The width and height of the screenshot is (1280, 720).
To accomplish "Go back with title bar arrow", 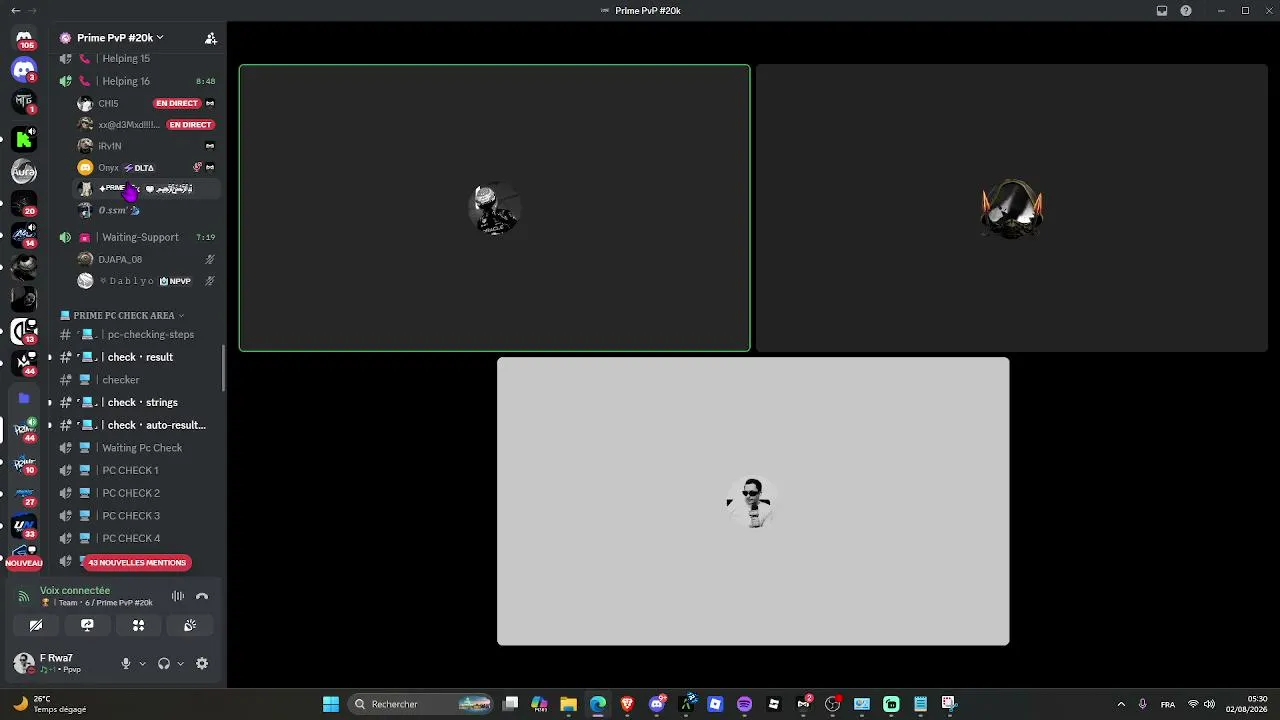I will [15, 10].
